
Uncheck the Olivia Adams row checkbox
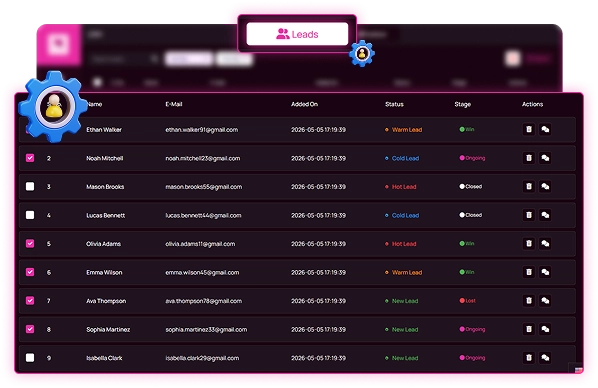pos(30,243)
